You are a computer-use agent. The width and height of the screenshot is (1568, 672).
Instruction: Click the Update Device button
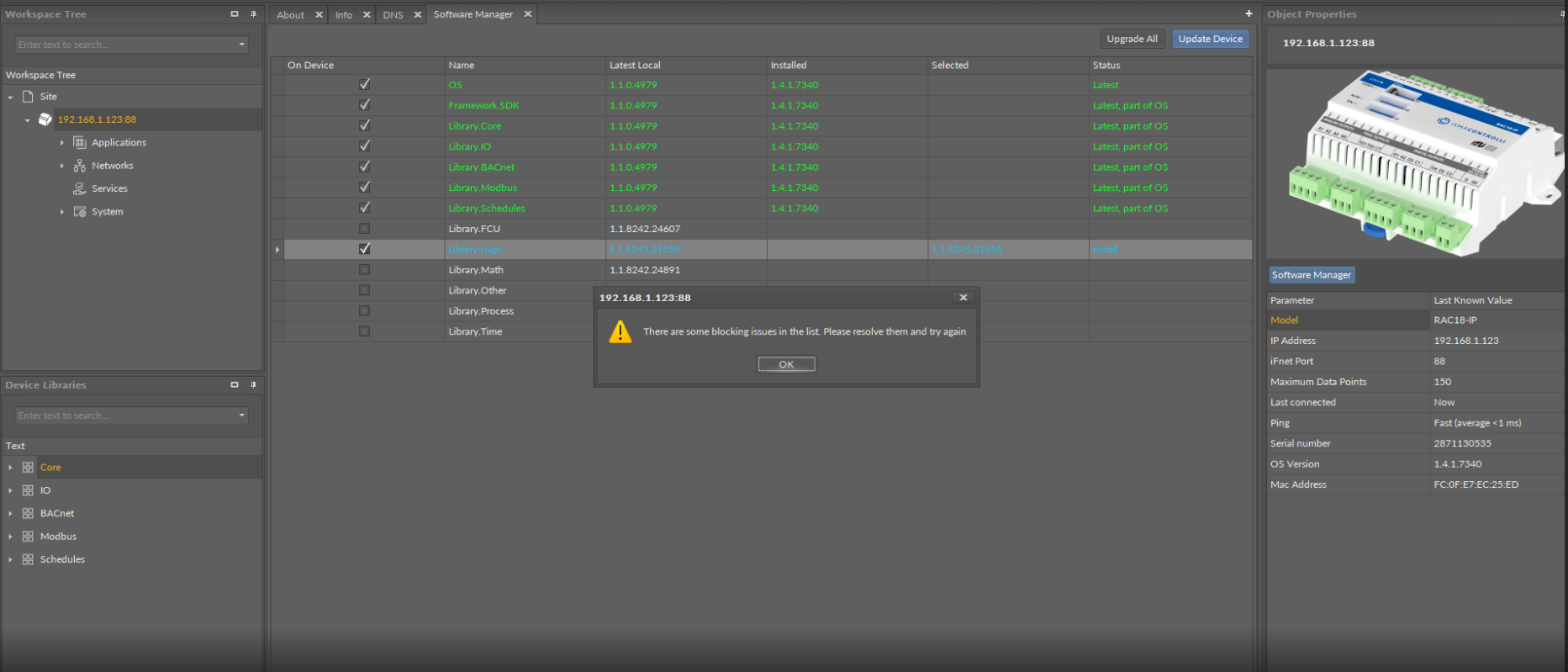click(x=1210, y=39)
